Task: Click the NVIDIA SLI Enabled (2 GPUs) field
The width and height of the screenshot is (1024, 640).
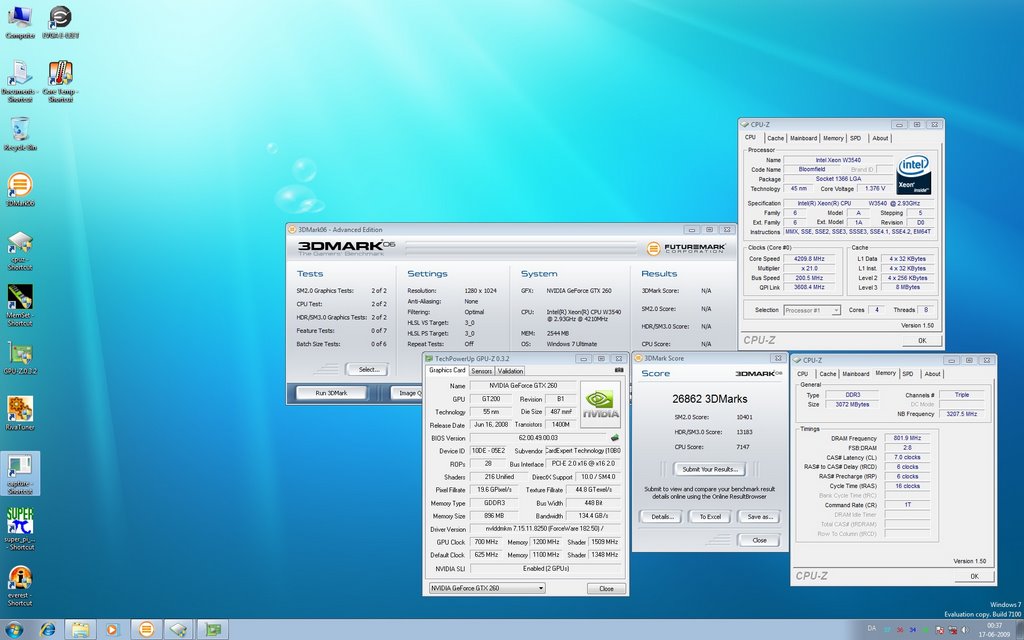Action: point(545,568)
